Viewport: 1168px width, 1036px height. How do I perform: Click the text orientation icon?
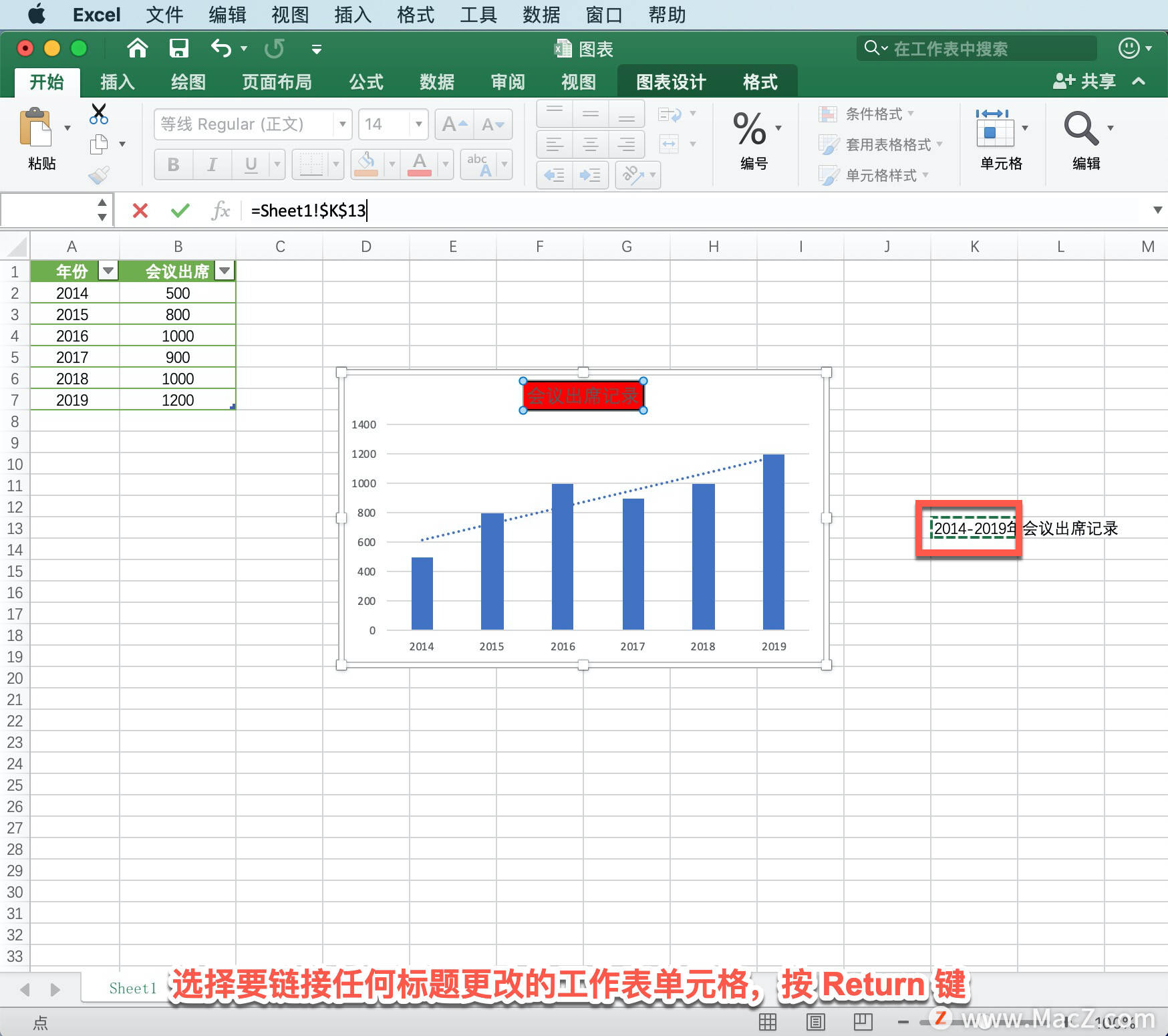pyautogui.click(x=633, y=175)
